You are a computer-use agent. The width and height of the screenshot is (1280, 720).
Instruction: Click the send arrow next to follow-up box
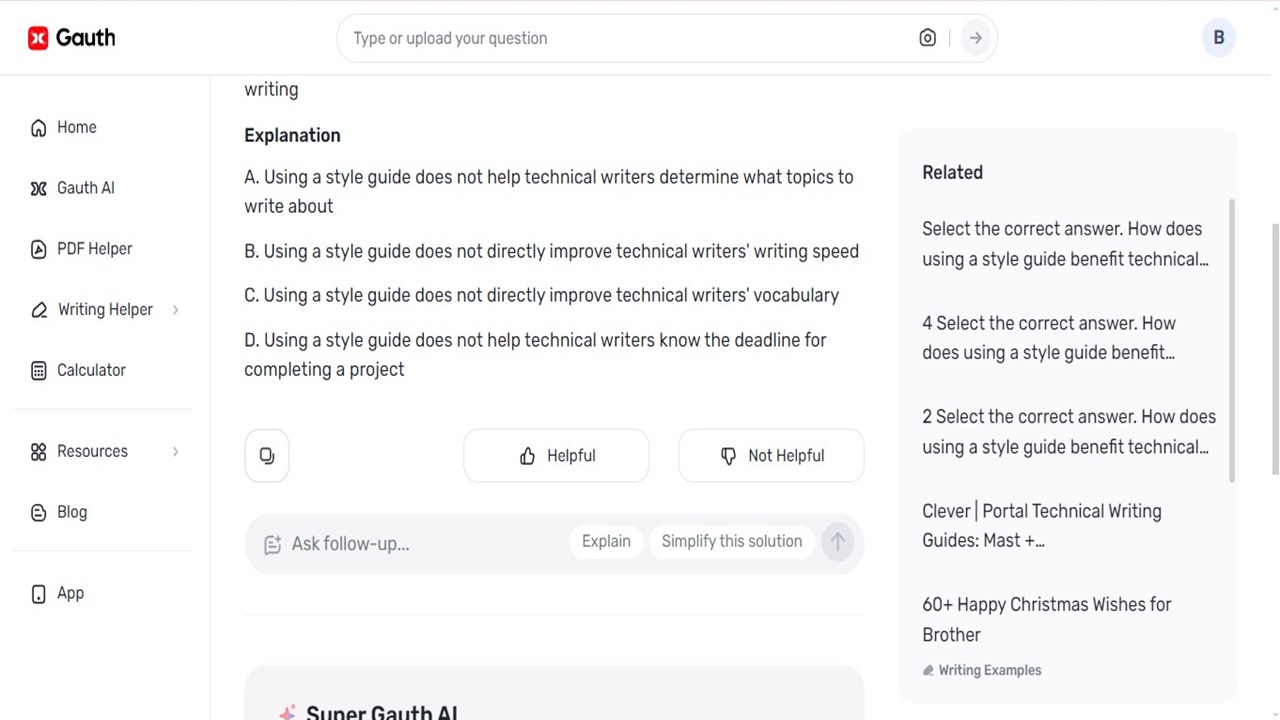[x=837, y=541]
